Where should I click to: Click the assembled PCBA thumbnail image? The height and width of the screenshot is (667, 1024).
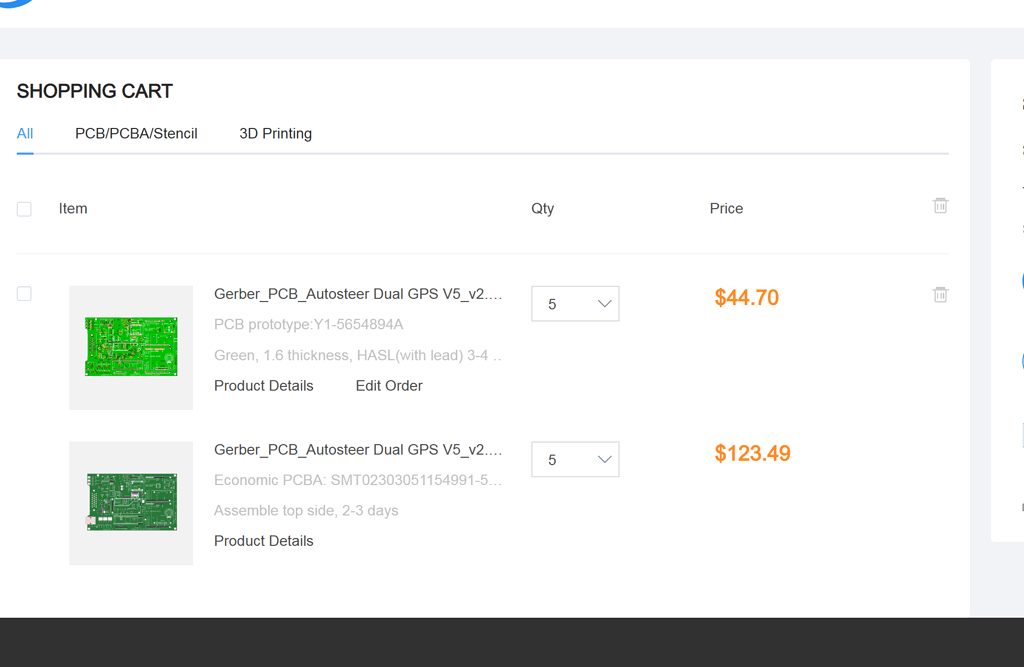(130, 502)
